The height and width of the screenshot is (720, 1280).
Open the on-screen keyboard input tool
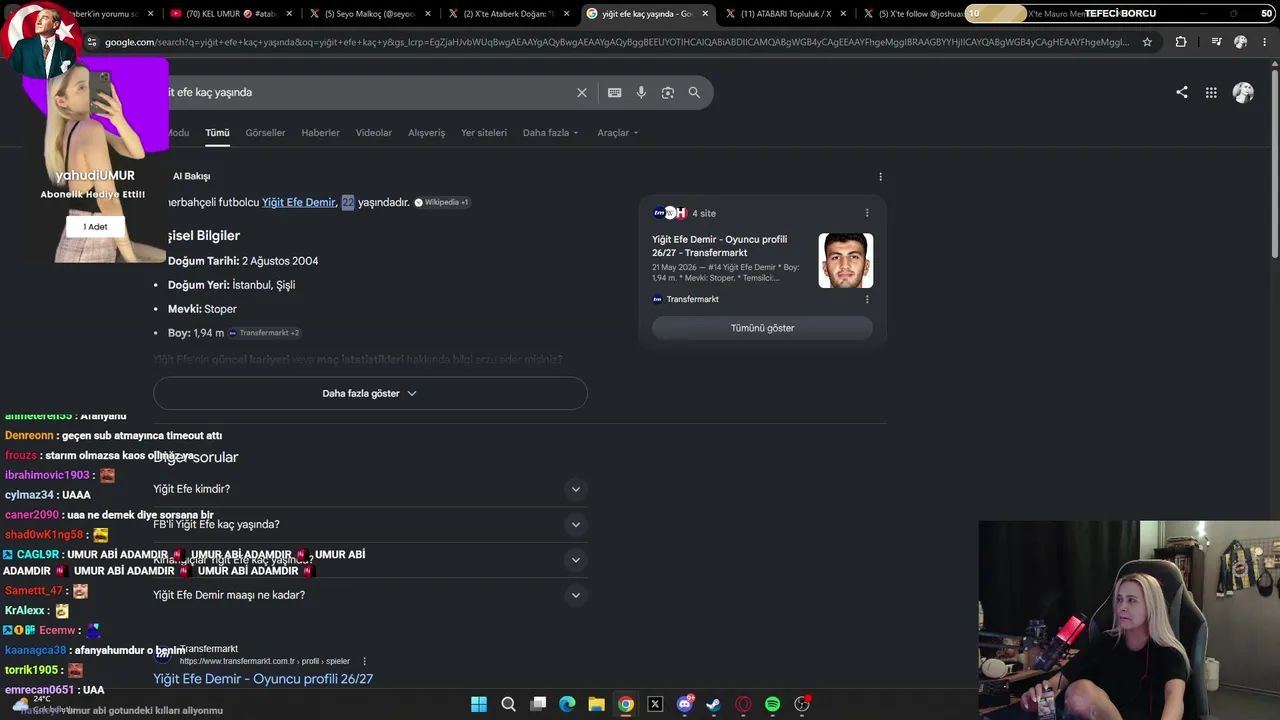coord(614,92)
